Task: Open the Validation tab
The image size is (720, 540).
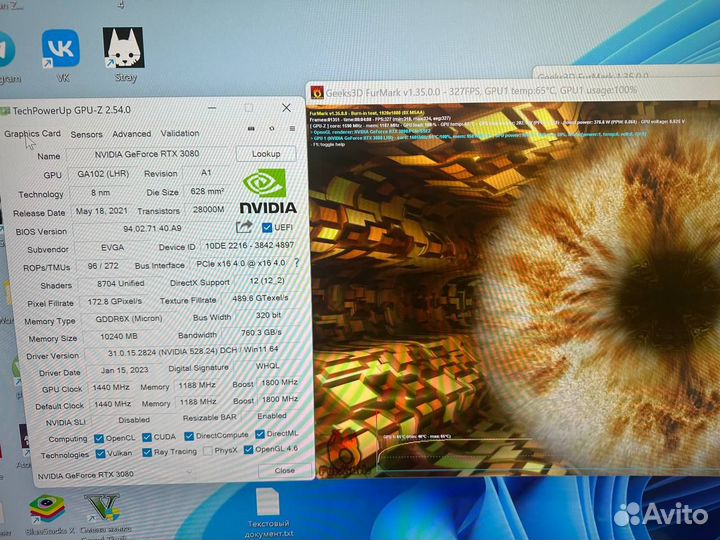Action: click(x=180, y=133)
